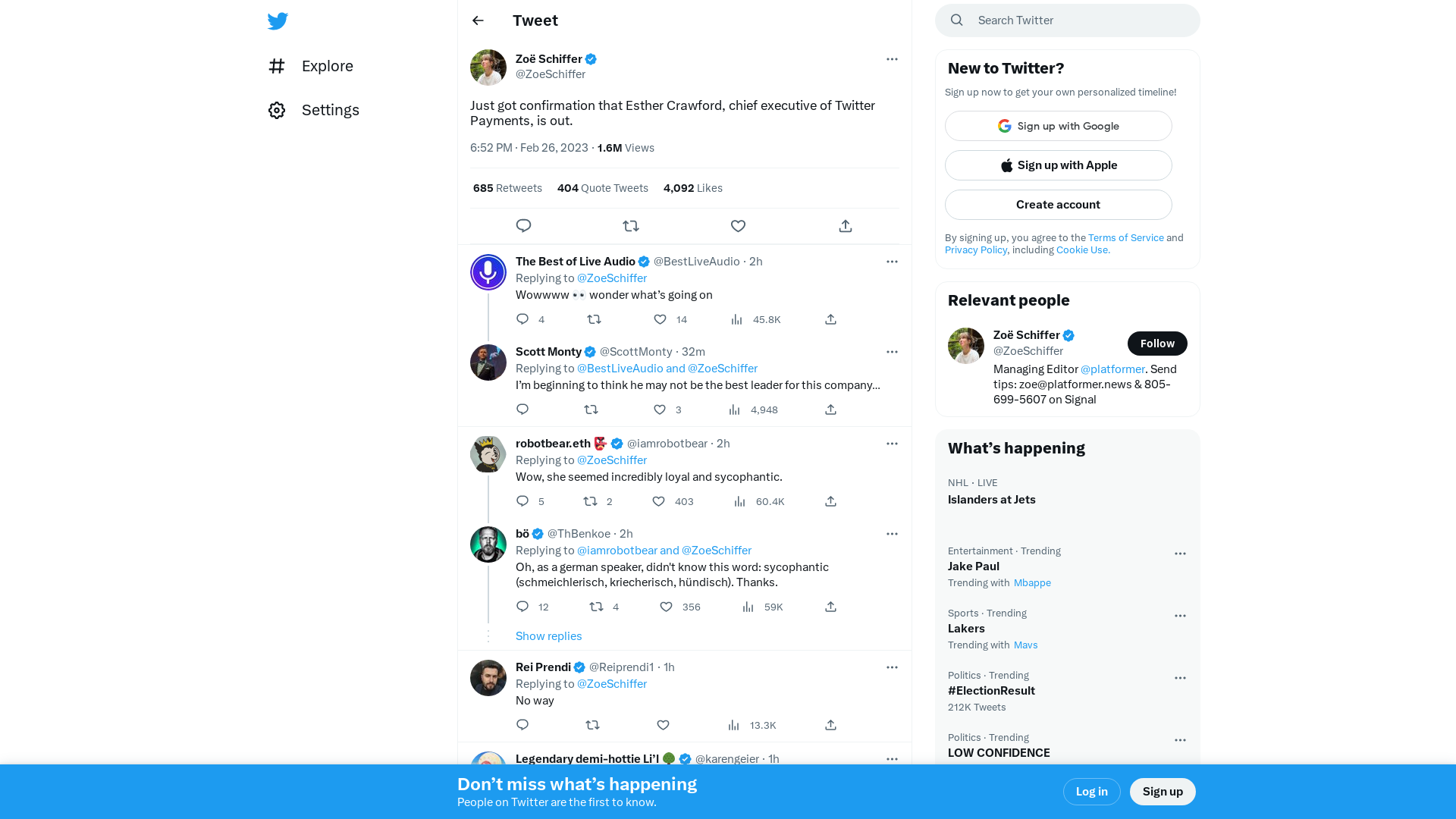Click the retweet icon on bö's tweet

click(x=597, y=607)
